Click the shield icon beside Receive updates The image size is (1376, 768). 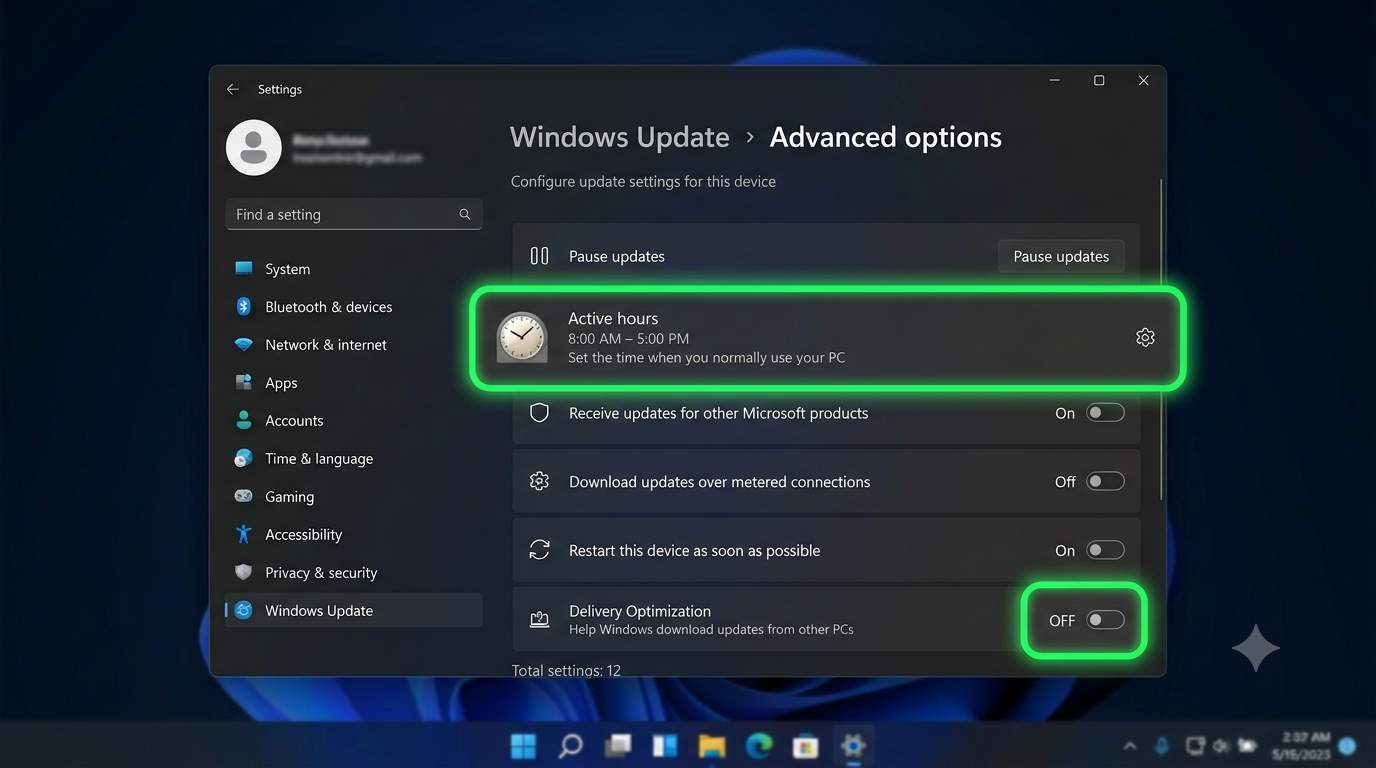539,413
